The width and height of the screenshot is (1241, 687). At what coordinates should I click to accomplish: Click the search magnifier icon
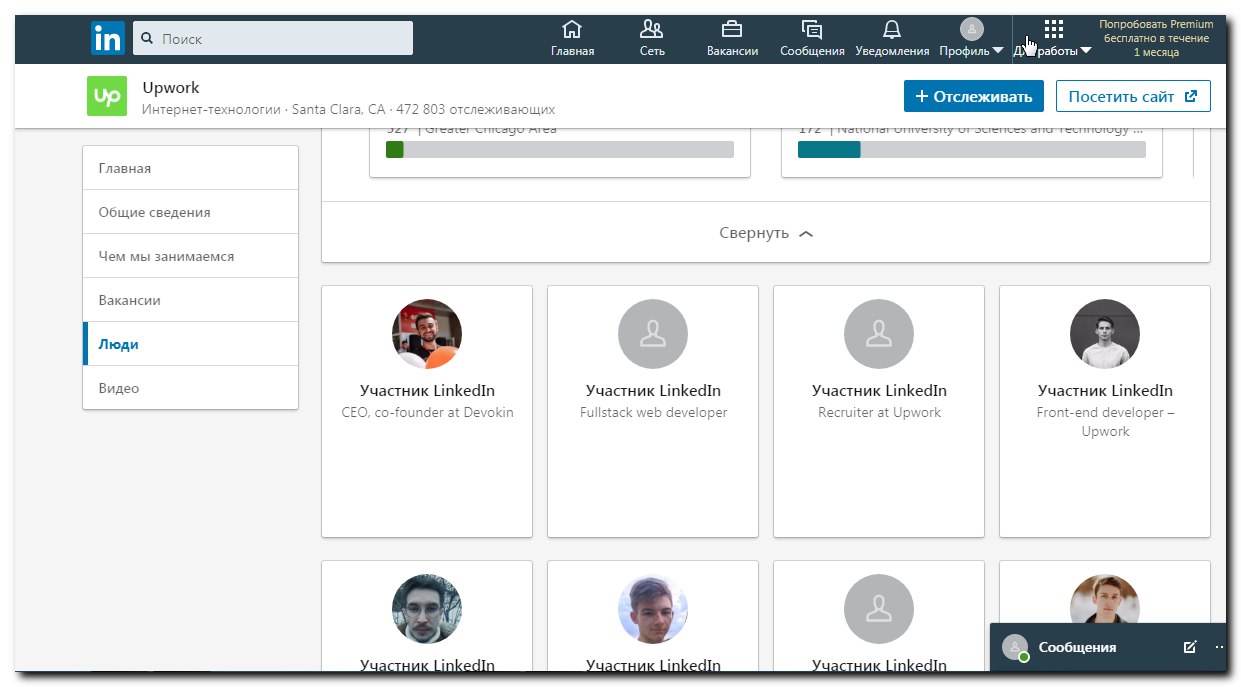[147, 39]
